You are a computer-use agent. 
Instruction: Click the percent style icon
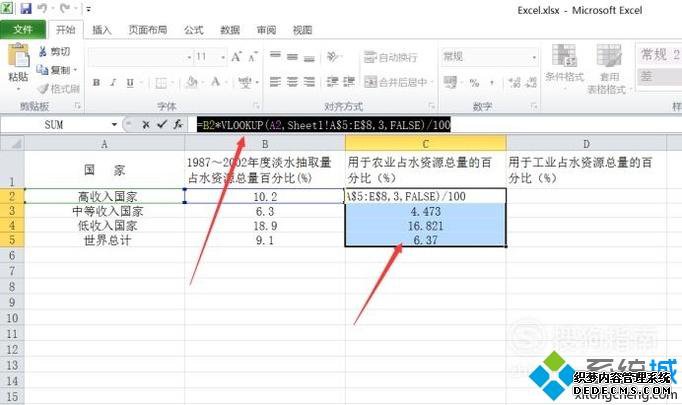point(475,83)
